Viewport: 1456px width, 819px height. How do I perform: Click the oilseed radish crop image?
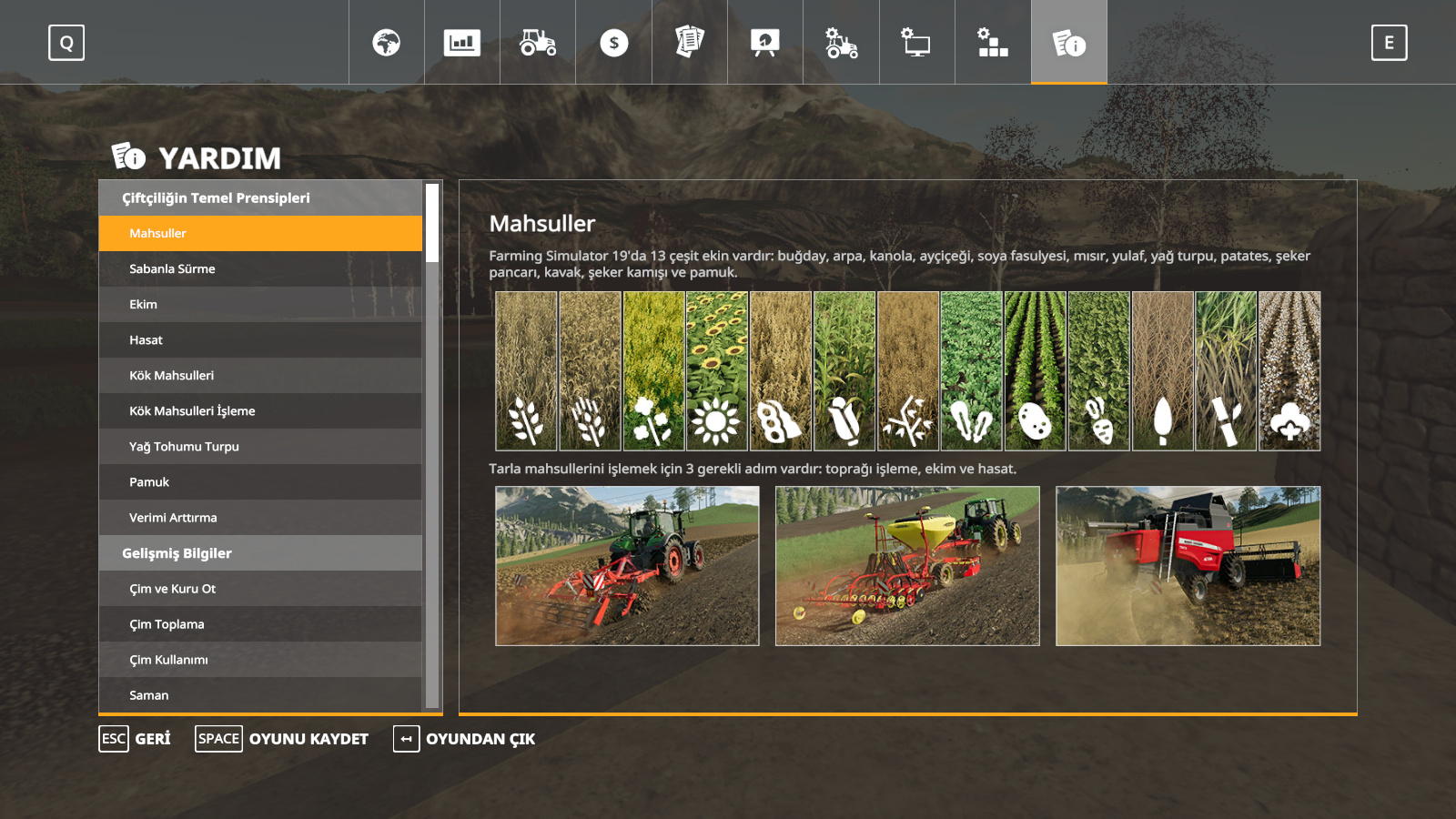[x=972, y=371]
